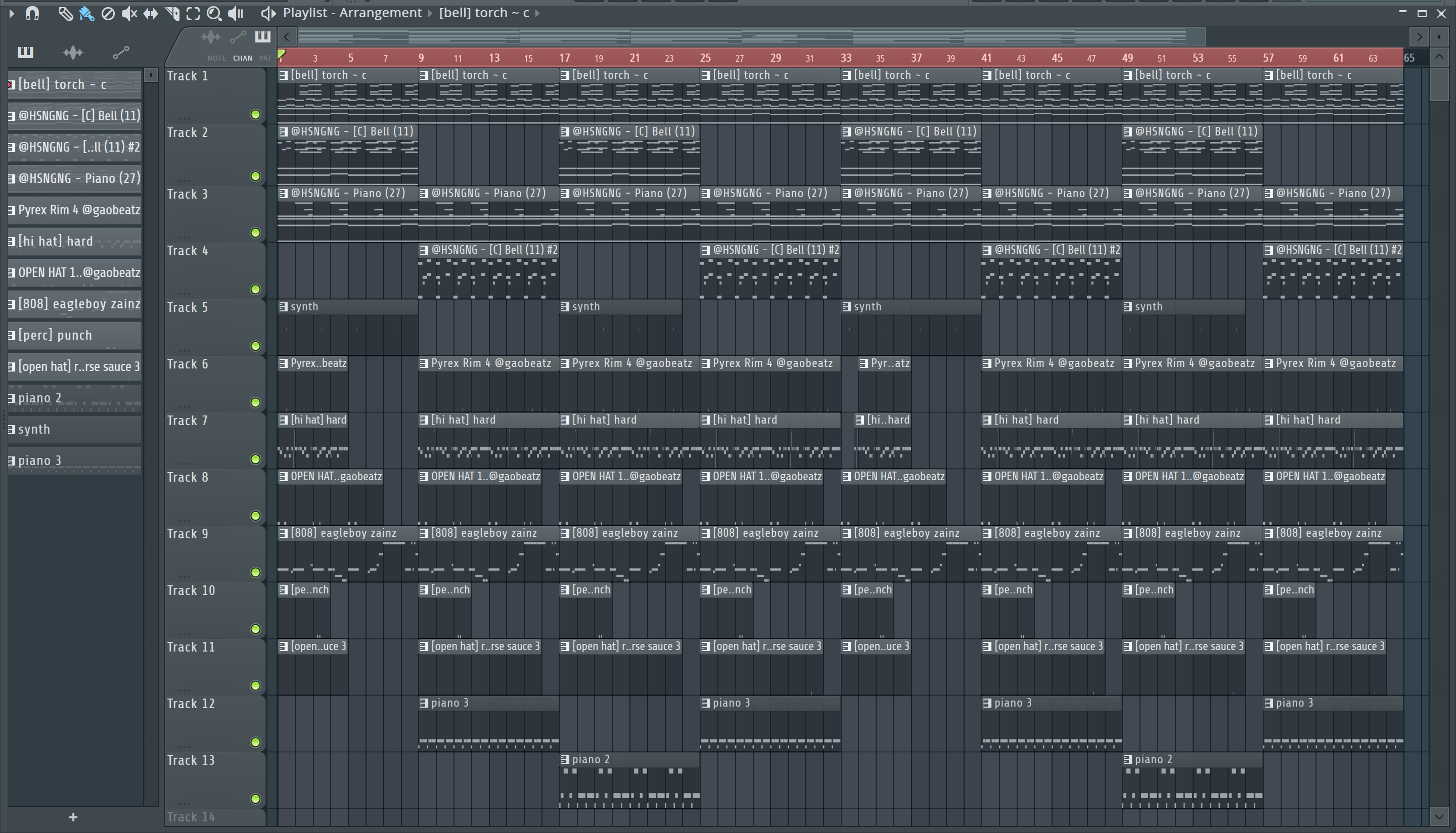Screen dimensions: 1456x833
Task: Click bar 17 on the timeline ruler
Action: [565, 58]
